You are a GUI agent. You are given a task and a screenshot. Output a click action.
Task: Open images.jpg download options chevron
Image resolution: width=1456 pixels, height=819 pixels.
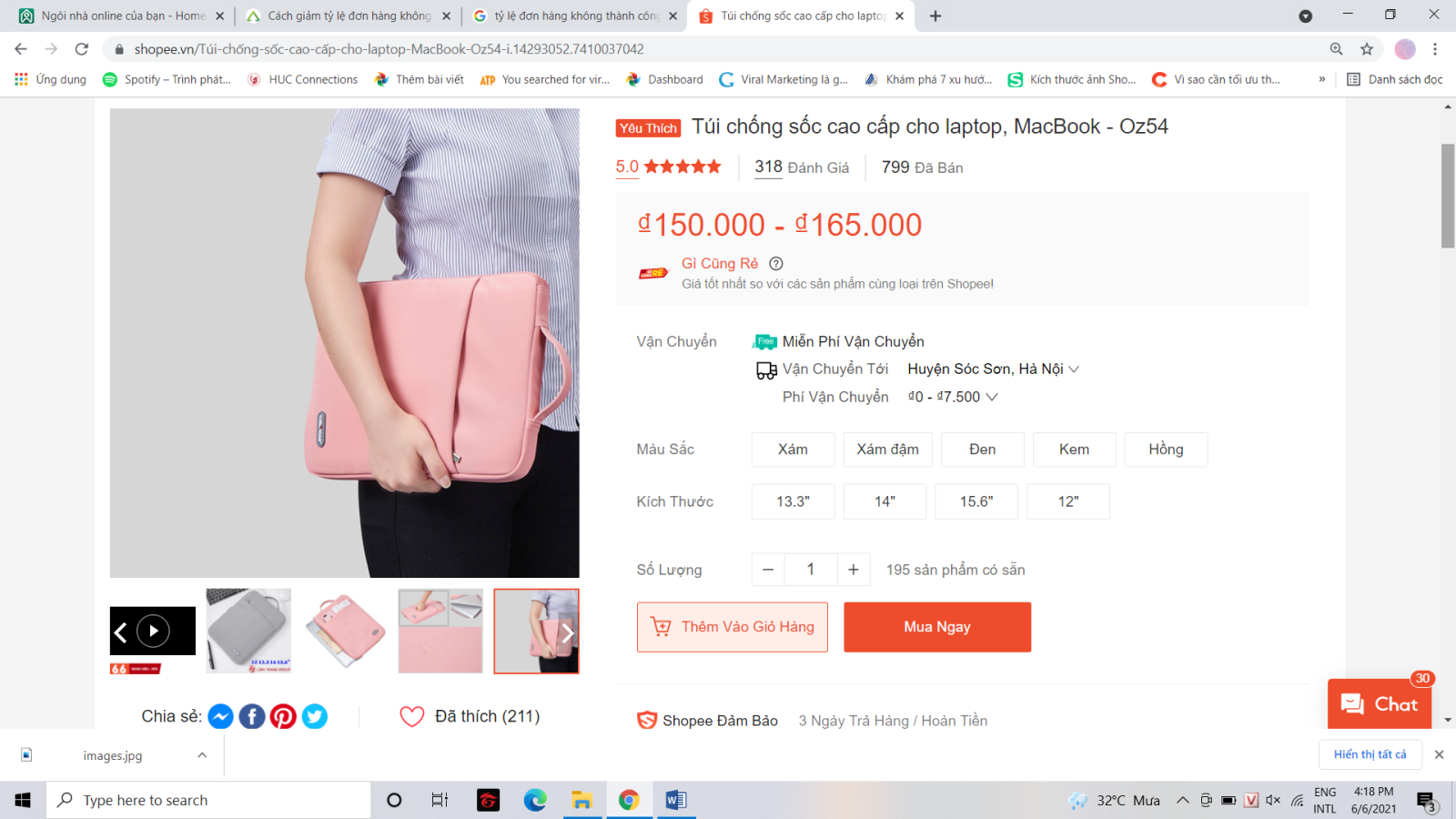point(202,755)
